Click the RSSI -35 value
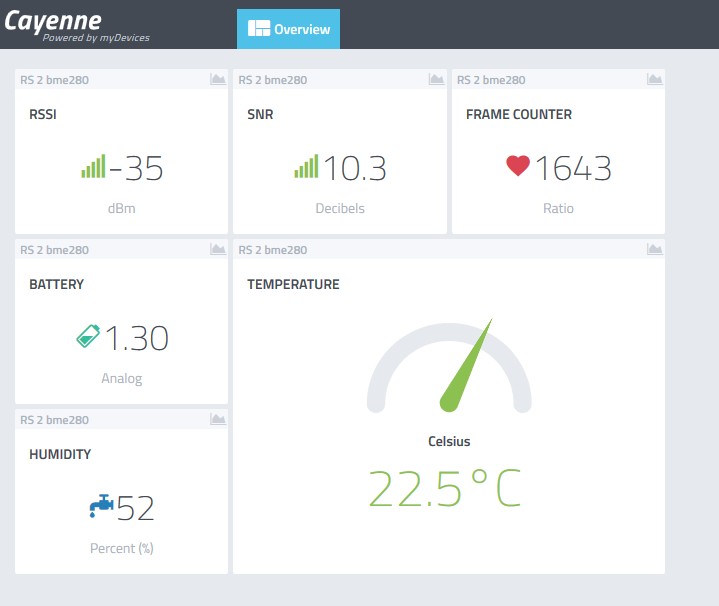The image size is (719, 606). (x=137, y=169)
